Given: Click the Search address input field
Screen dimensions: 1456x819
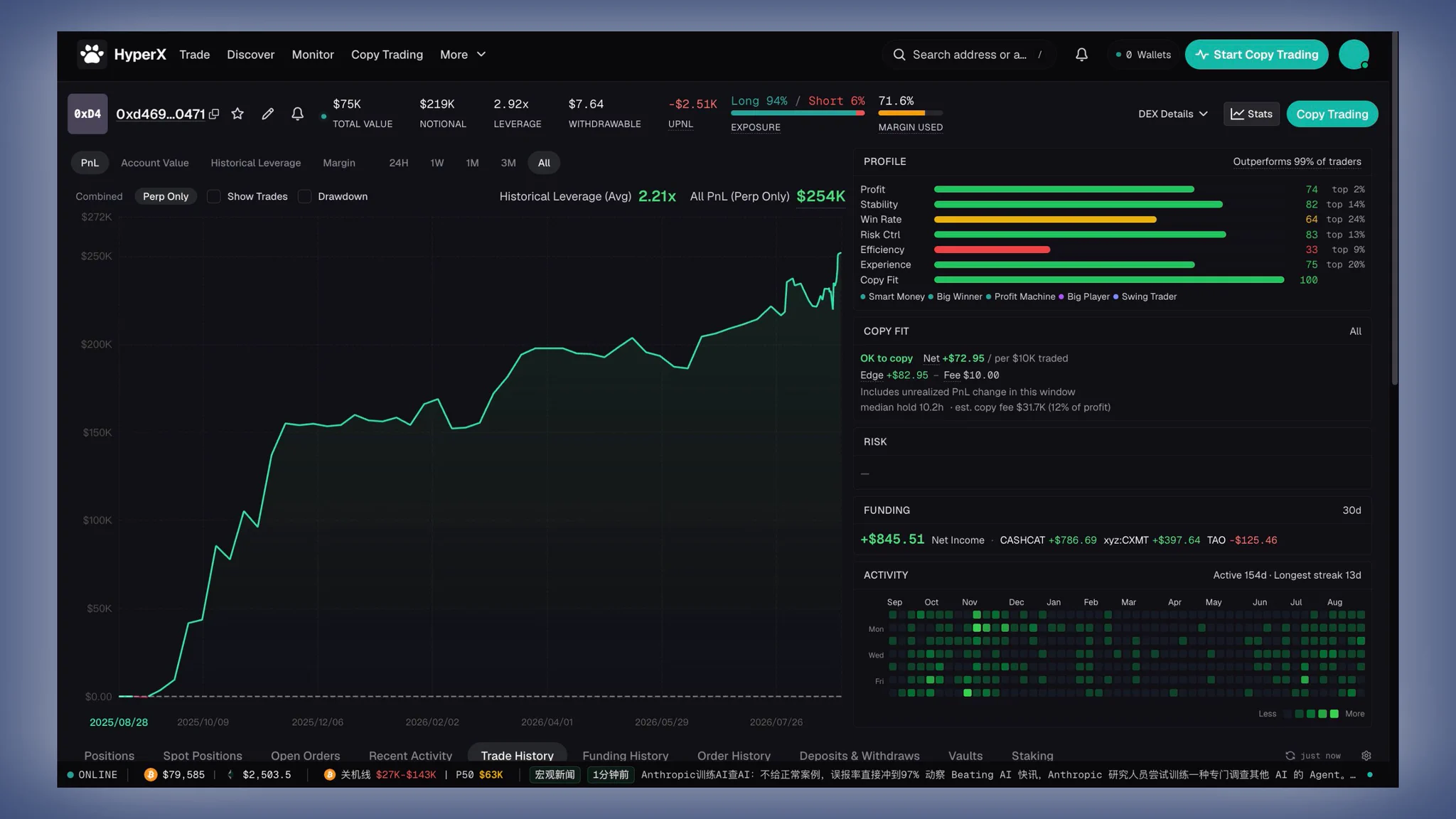Looking at the screenshot, I should (969, 55).
